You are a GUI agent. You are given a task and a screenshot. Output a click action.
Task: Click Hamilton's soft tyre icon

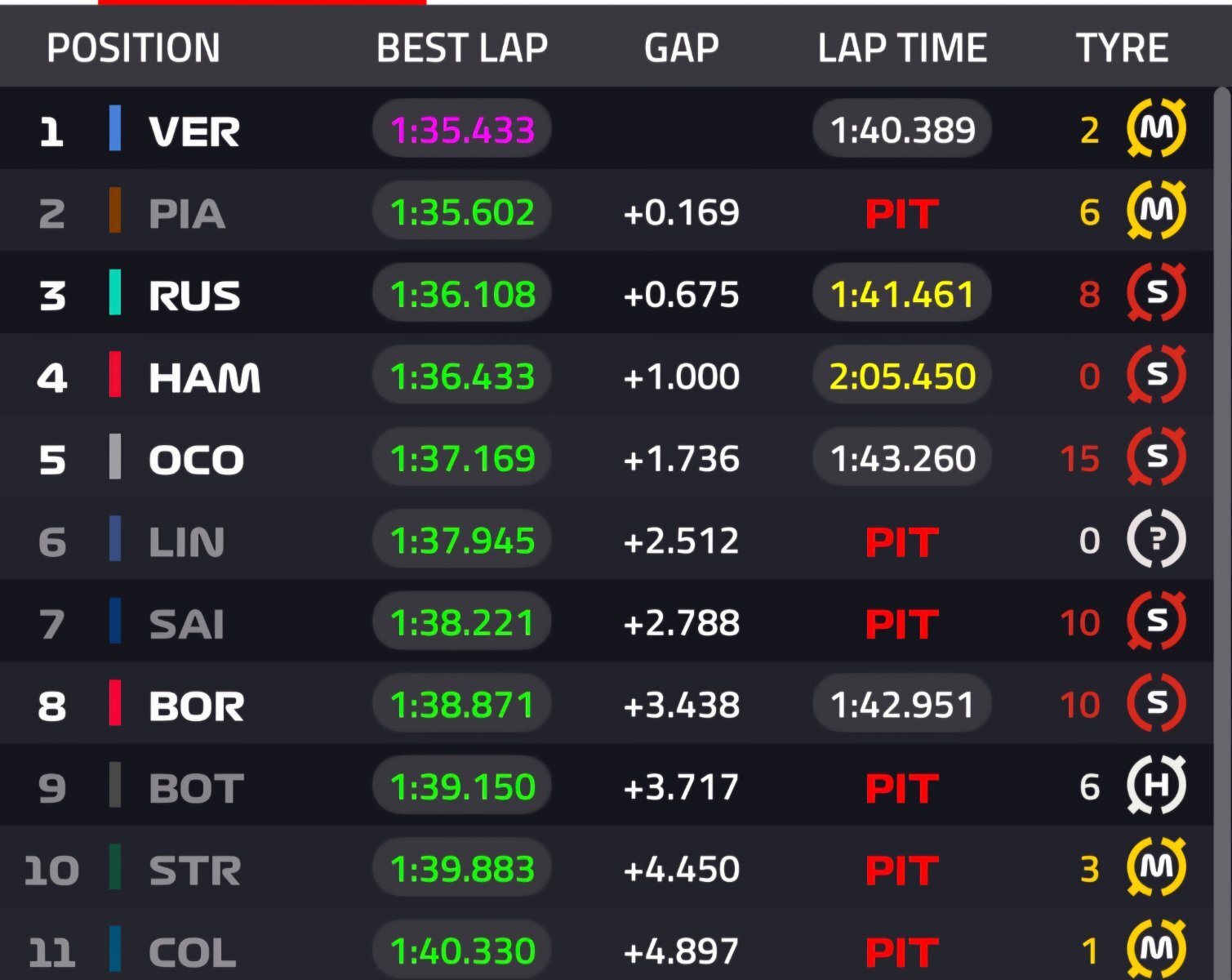click(1156, 375)
